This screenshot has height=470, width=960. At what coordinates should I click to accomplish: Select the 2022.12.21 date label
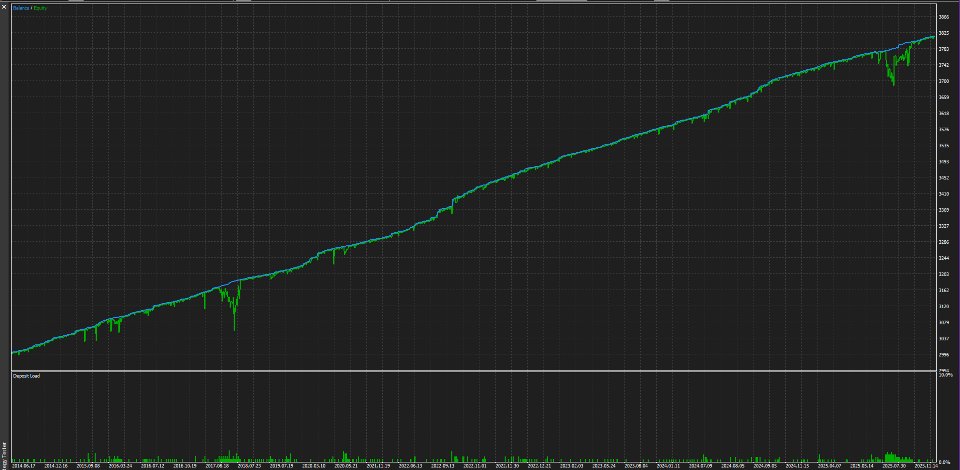click(539, 466)
